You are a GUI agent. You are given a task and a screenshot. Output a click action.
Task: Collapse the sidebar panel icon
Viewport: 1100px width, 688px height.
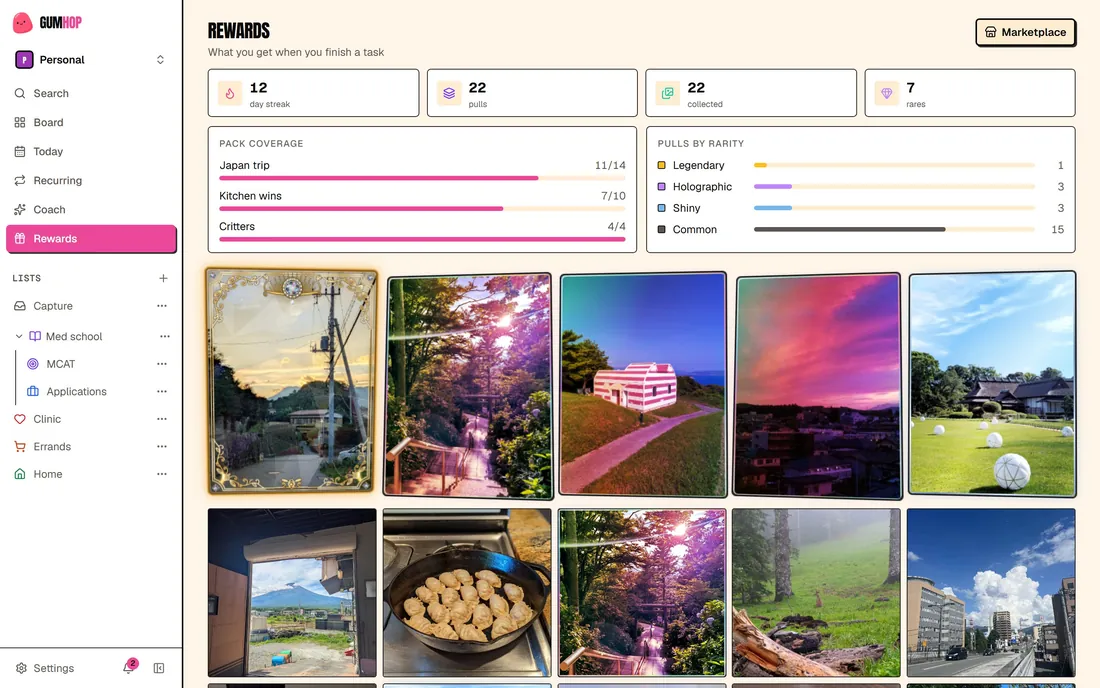[159, 668]
